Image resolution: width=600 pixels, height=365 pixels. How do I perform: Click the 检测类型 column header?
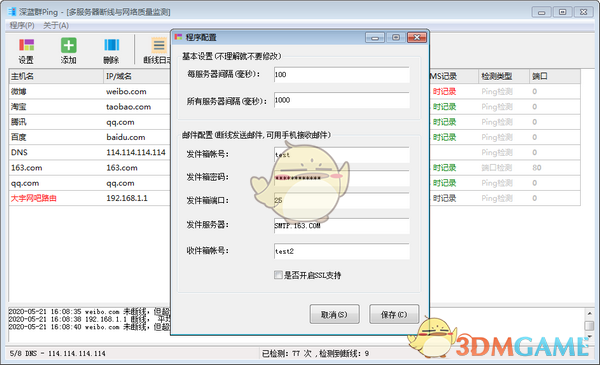[504, 76]
